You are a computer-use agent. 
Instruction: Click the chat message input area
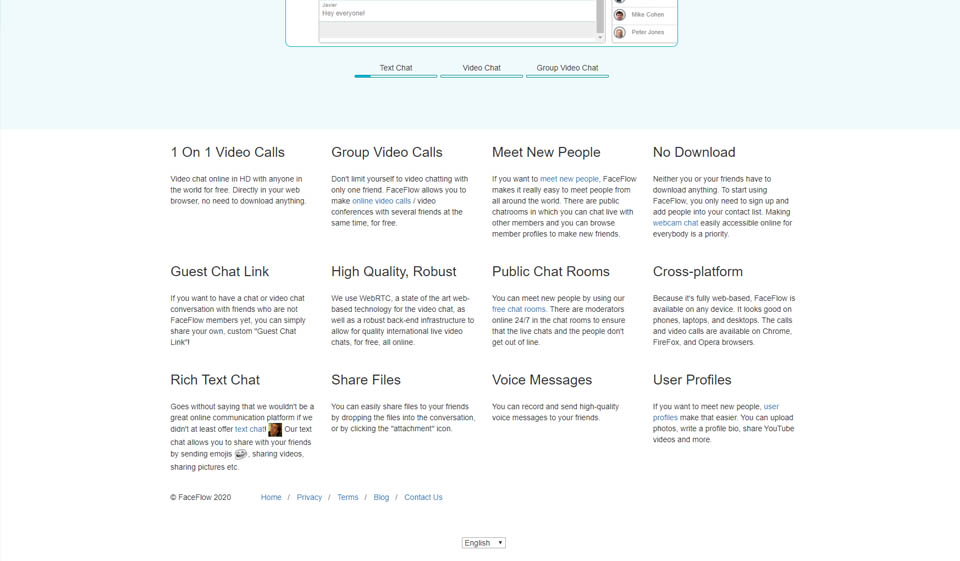tap(457, 30)
